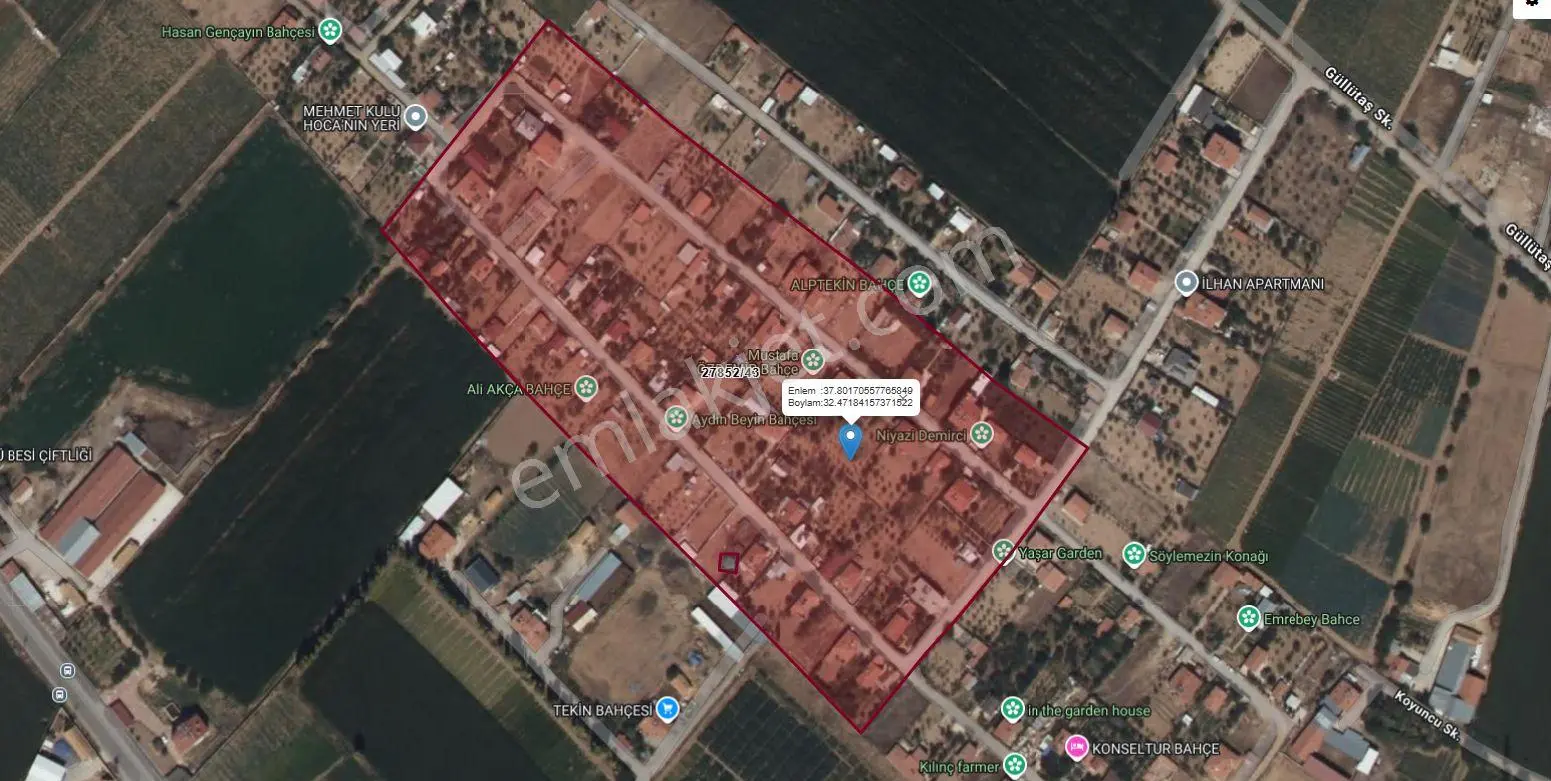Open the Kılınç farmer garden marker
The height and width of the screenshot is (781, 1551).
1015,767
